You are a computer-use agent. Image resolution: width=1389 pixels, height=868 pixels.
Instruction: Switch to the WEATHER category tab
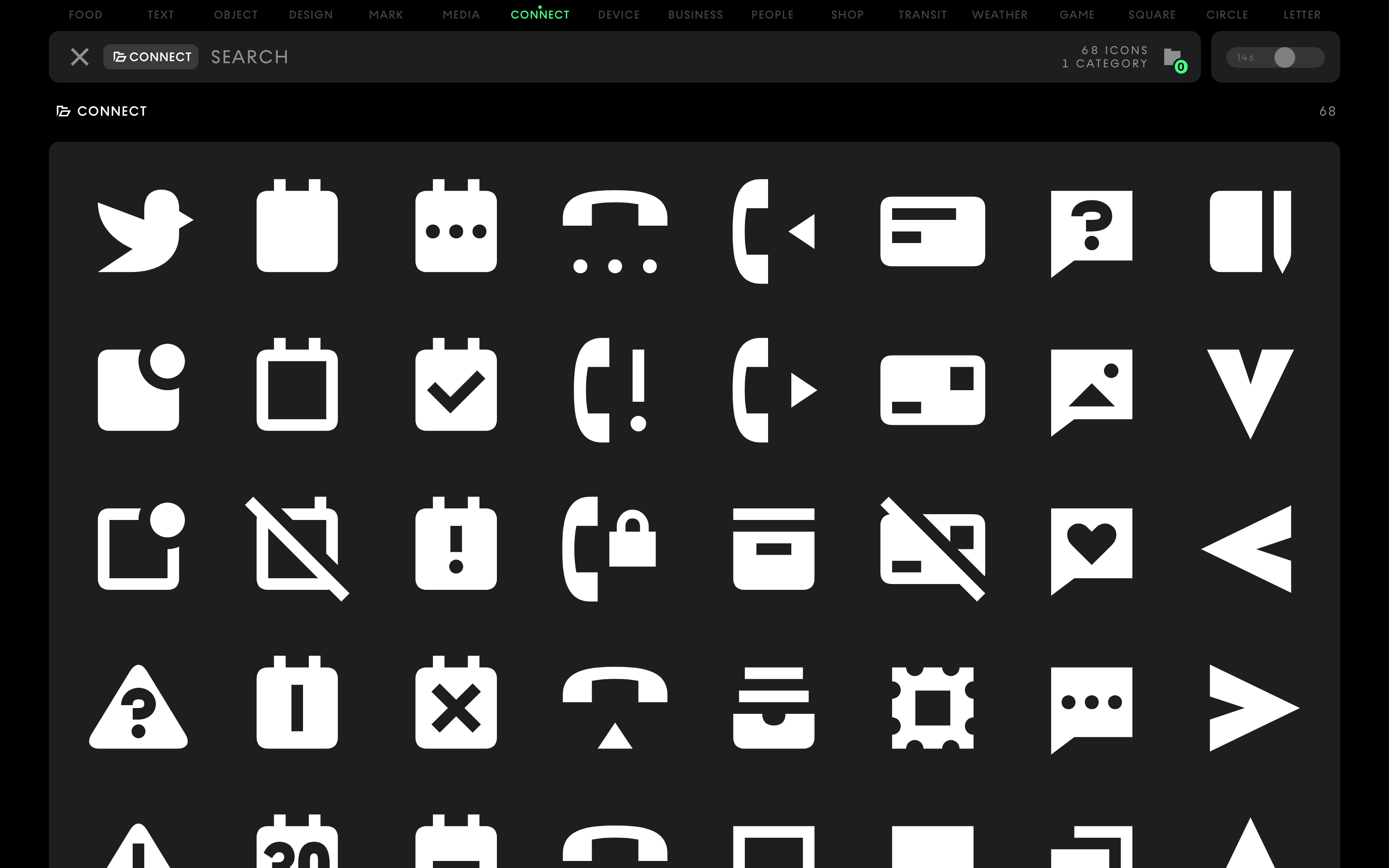999,15
